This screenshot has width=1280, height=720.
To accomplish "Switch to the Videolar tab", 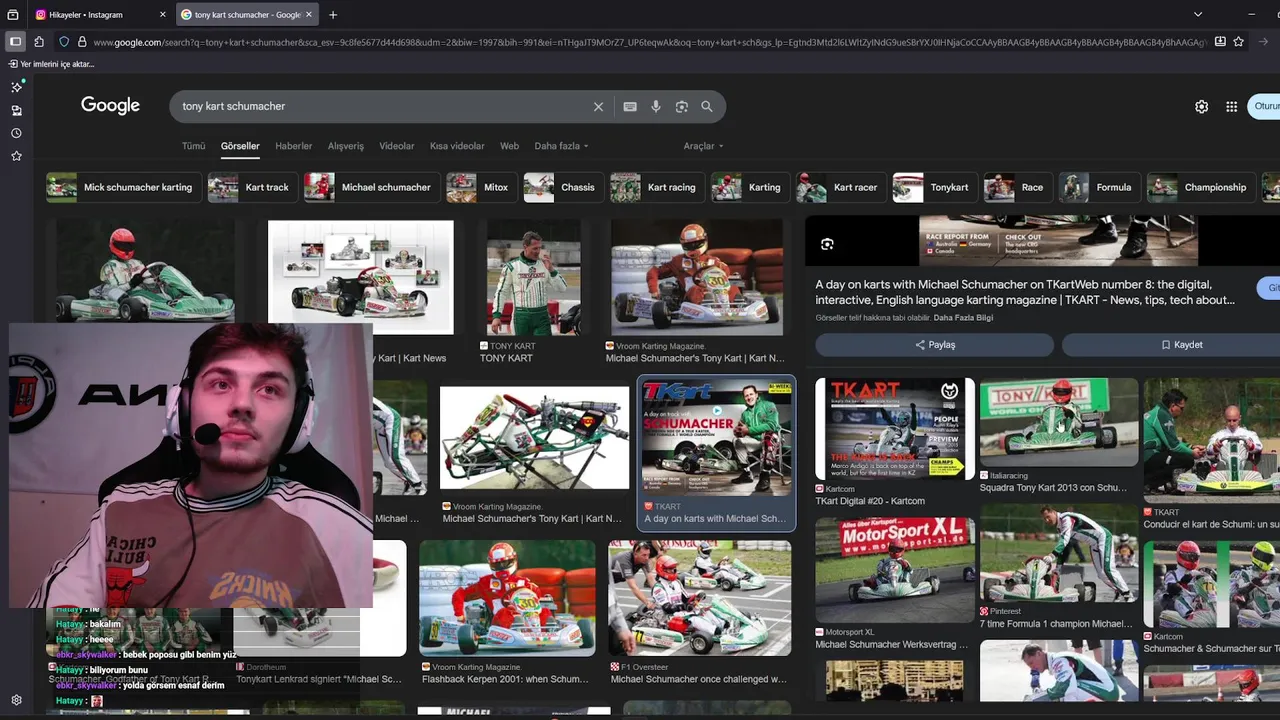I will coord(397,146).
